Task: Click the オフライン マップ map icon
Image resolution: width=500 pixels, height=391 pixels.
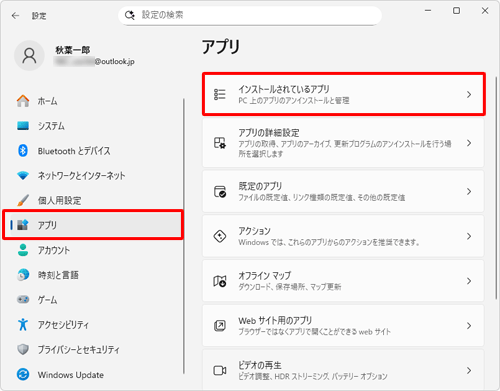Action: pyautogui.click(x=220, y=281)
